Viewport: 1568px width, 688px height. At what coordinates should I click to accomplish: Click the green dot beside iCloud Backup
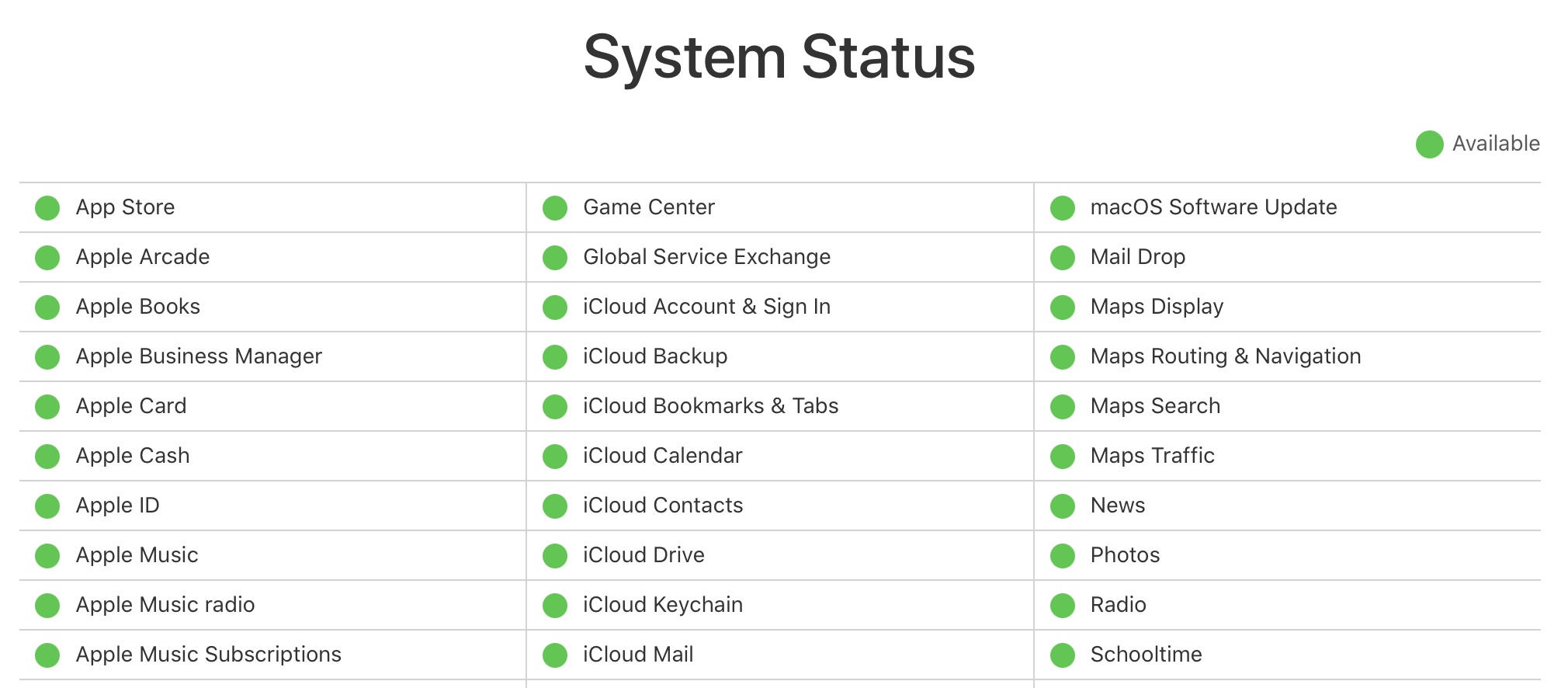tap(555, 357)
